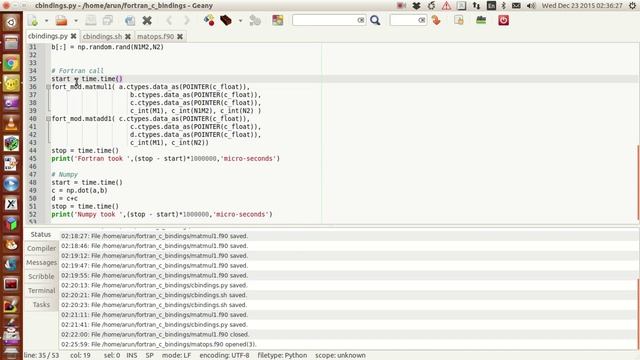
Task: Click inside the toolbar search field
Action: pyautogui.click(x=324, y=20)
